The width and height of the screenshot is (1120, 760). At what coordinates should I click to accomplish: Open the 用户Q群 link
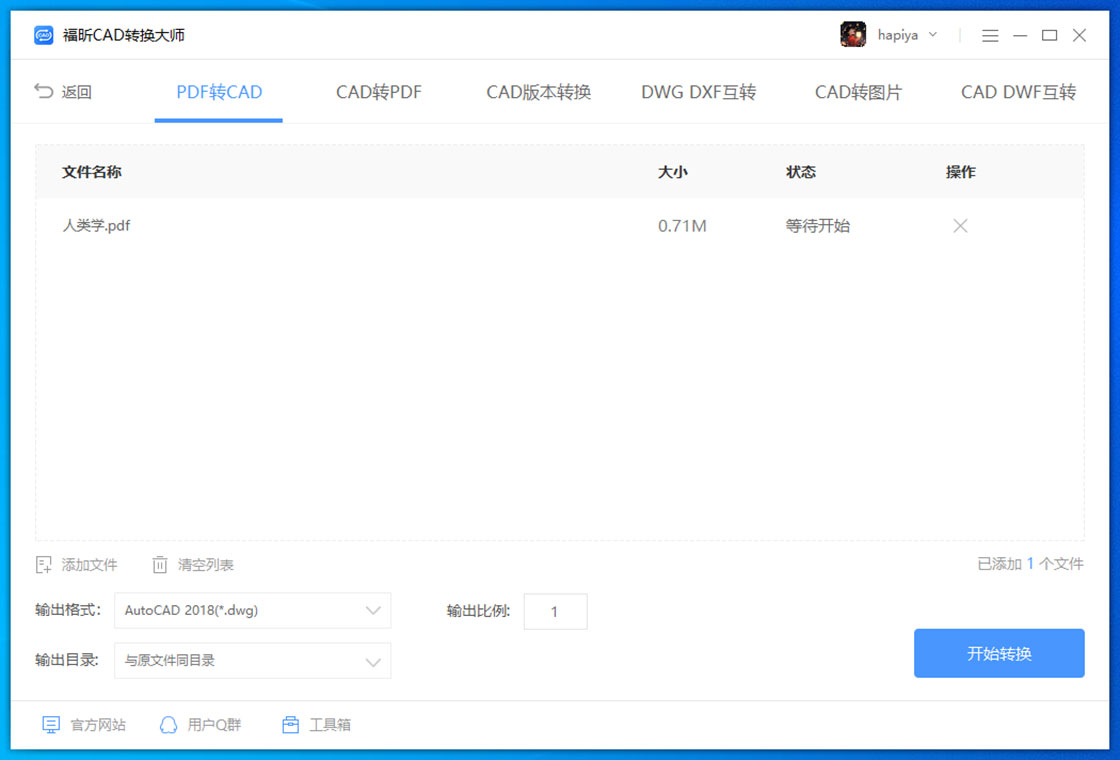point(200,725)
